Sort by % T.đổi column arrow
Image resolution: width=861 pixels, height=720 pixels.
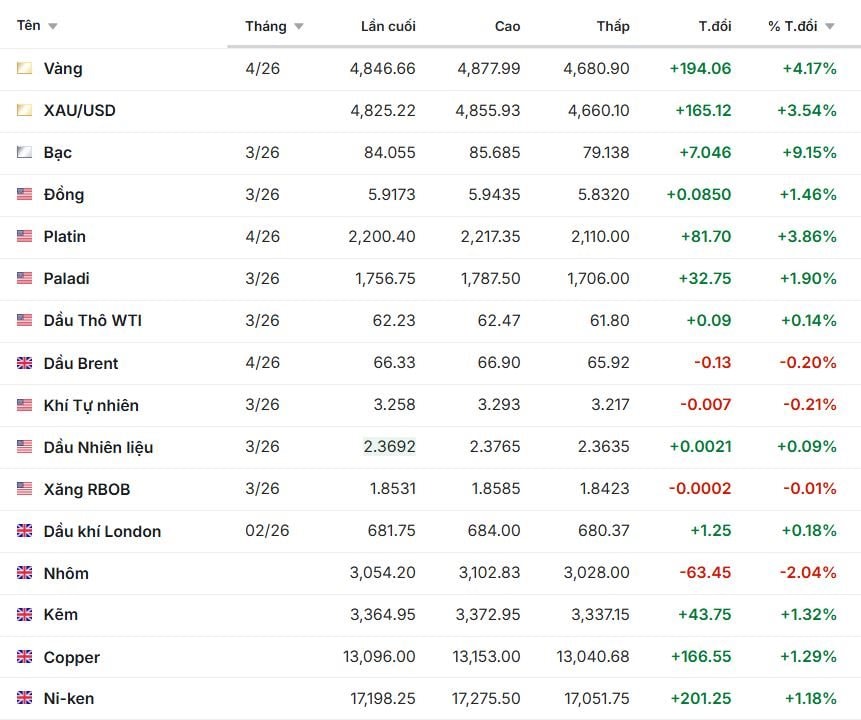click(829, 27)
